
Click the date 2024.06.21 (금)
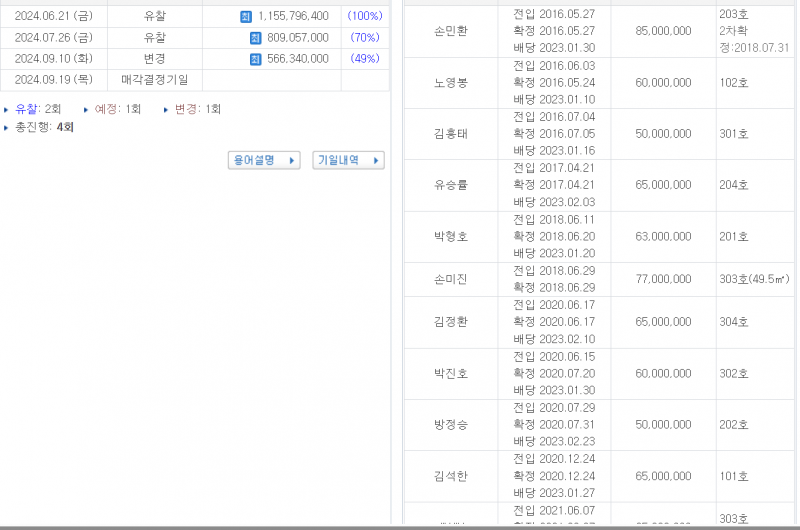point(54,16)
